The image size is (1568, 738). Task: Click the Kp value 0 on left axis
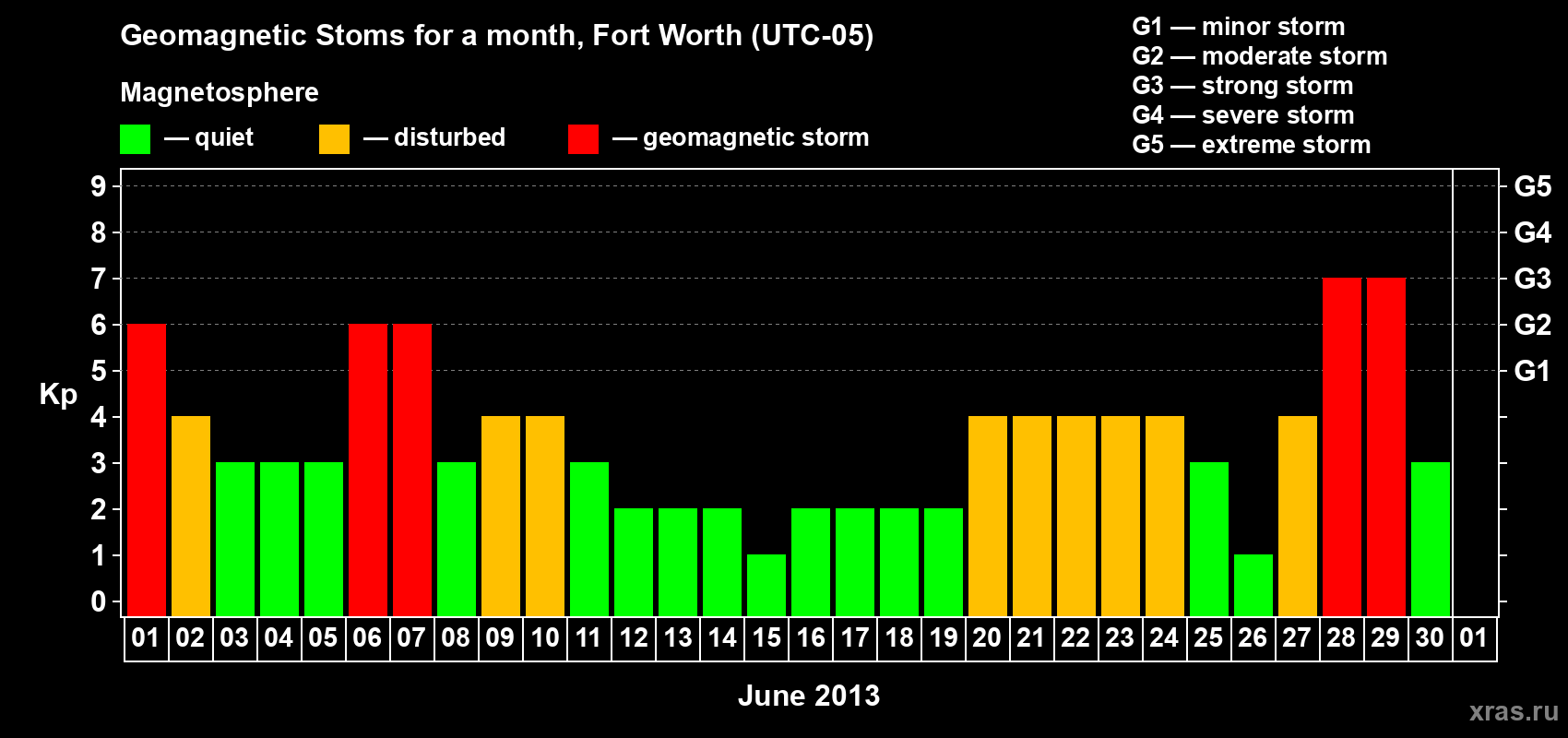[99, 601]
